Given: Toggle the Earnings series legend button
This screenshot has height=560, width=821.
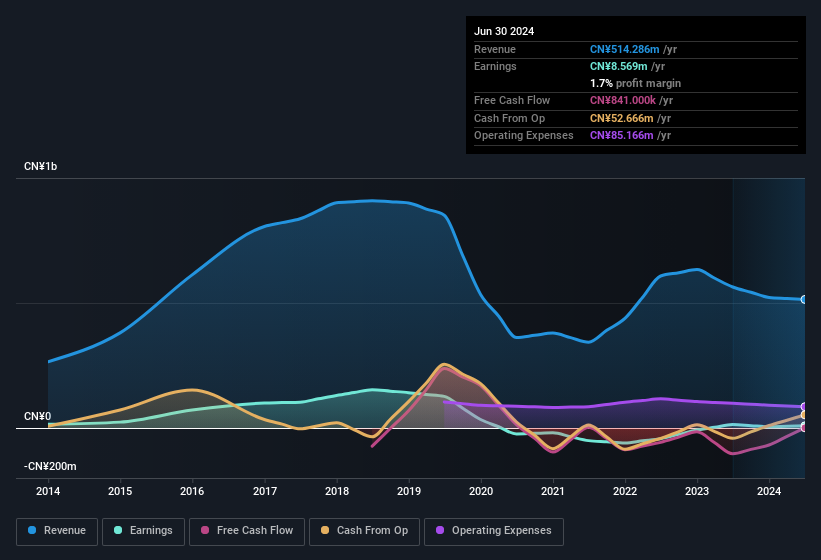Looking at the screenshot, I should [x=143, y=531].
